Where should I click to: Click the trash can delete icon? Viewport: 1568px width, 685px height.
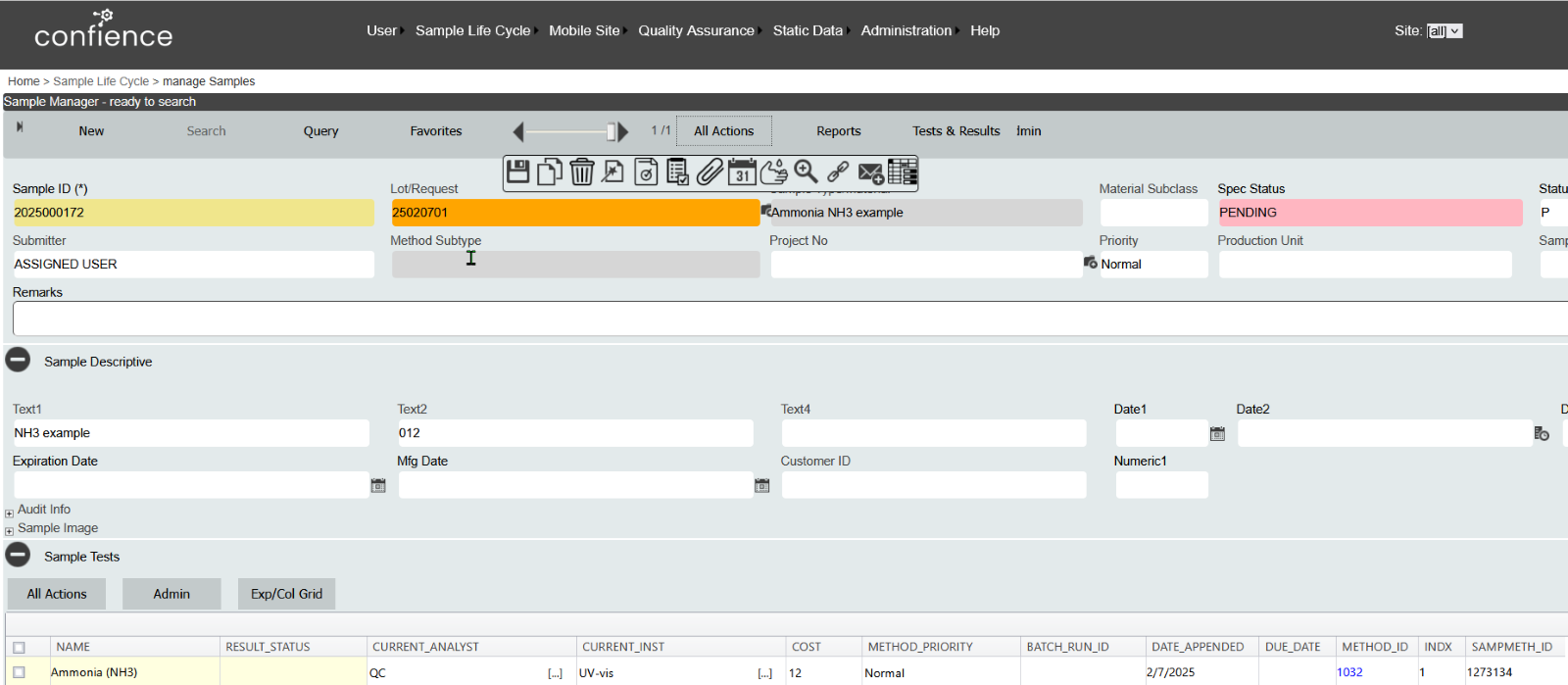[582, 172]
